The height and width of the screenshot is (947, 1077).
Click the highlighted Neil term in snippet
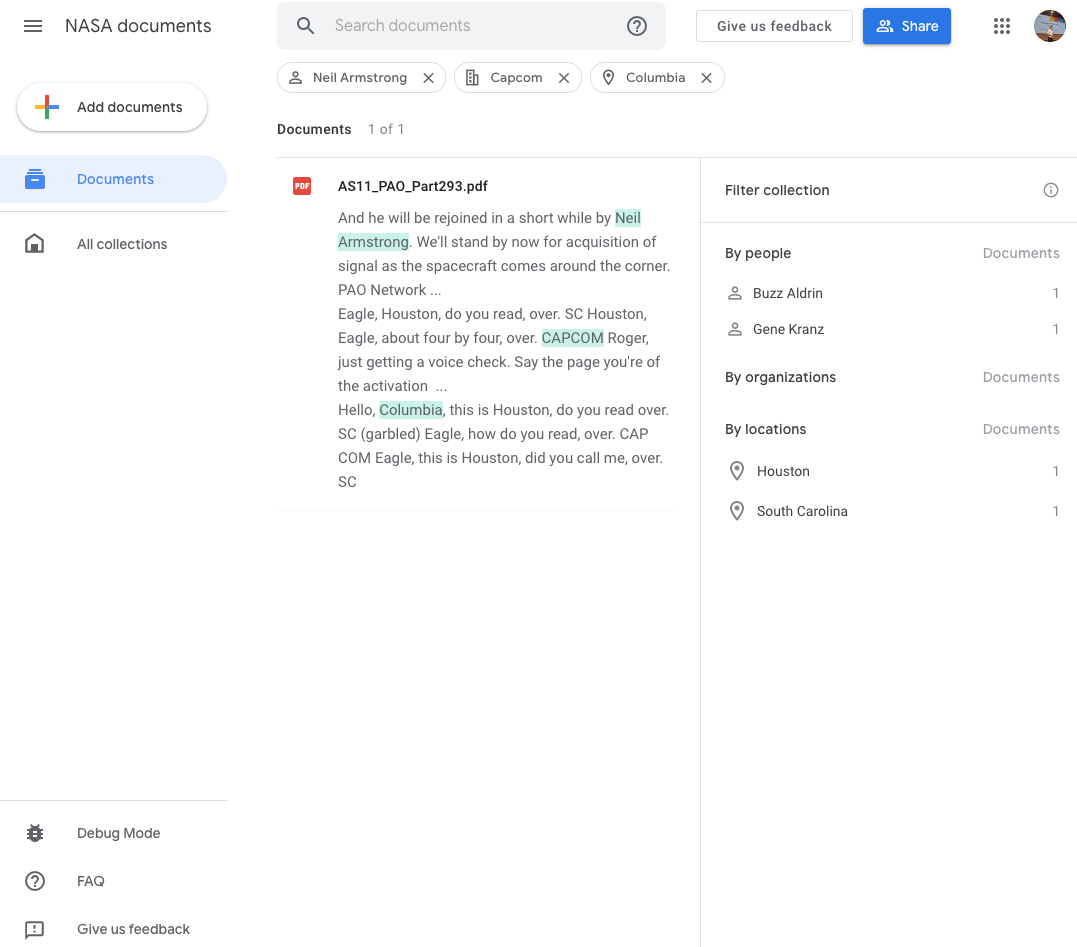coord(628,218)
